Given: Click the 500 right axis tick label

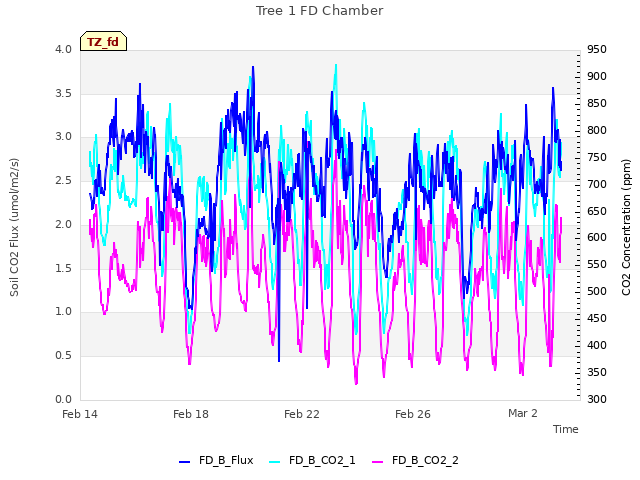Looking at the screenshot, I should click(597, 291).
